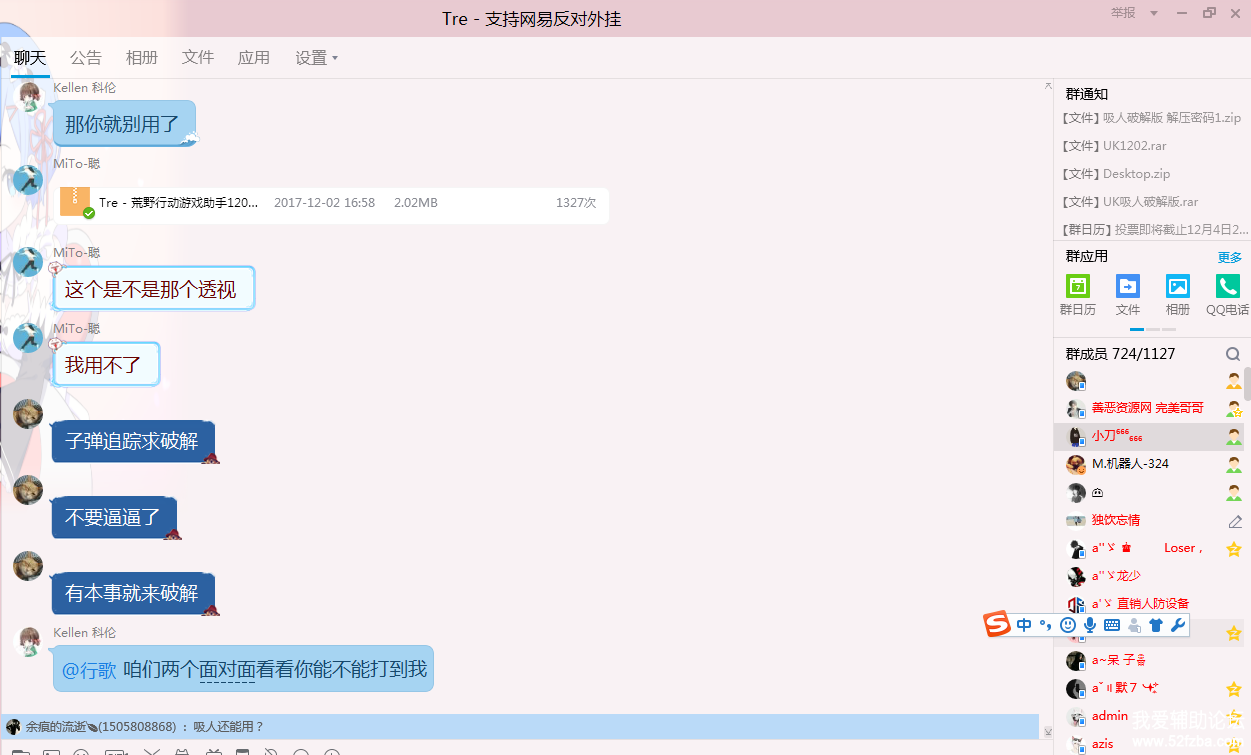Click the 群成员 724/1127 header
The height and width of the screenshot is (755, 1251).
[1120, 354]
